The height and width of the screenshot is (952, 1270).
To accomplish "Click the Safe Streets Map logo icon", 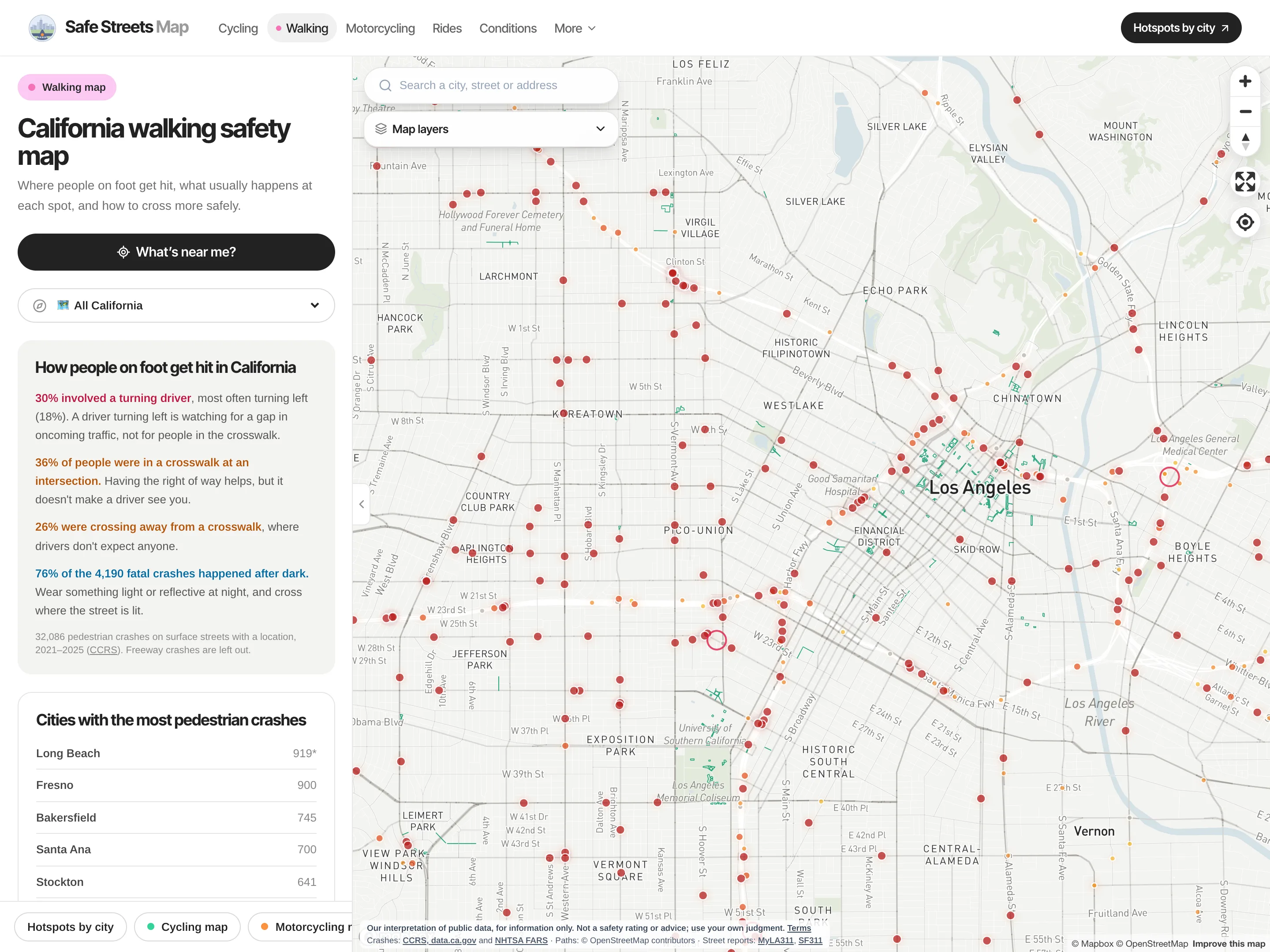I will 42,28.
